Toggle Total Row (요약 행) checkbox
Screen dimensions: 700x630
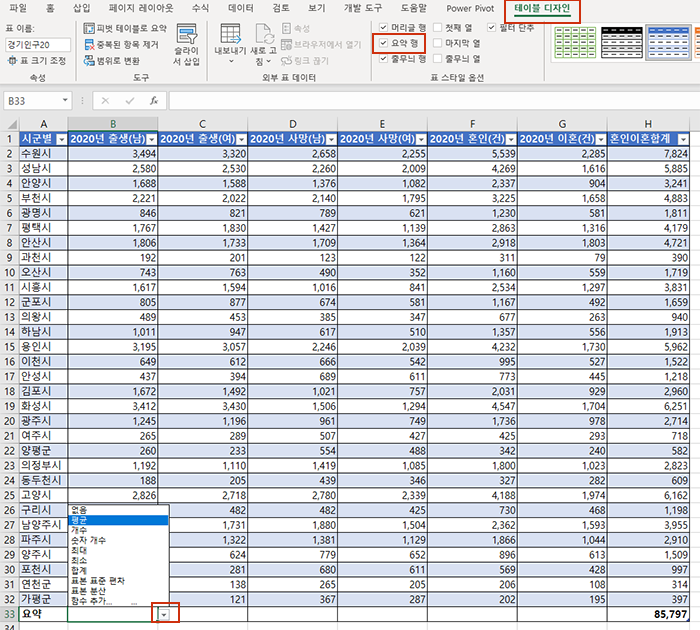tap(383, 43)
